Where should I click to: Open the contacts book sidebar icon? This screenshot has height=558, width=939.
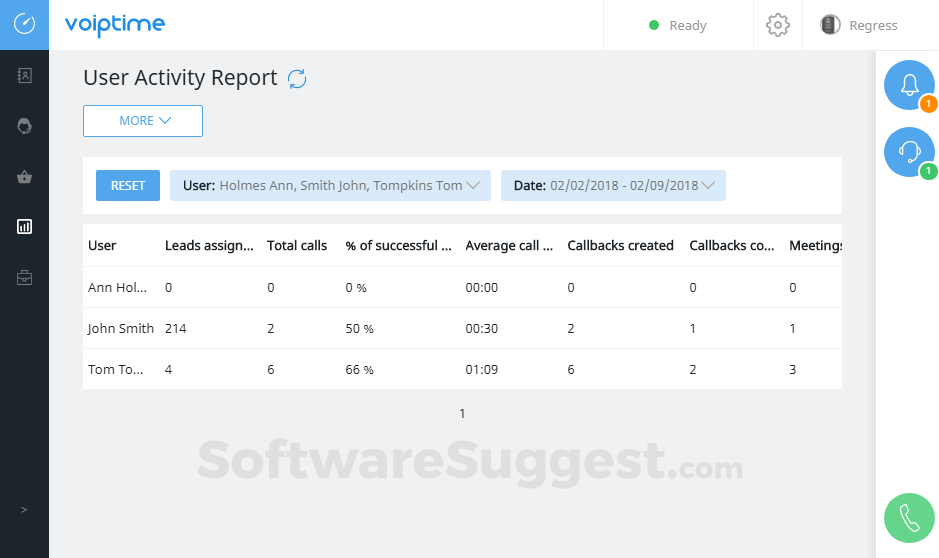[24, 75]
